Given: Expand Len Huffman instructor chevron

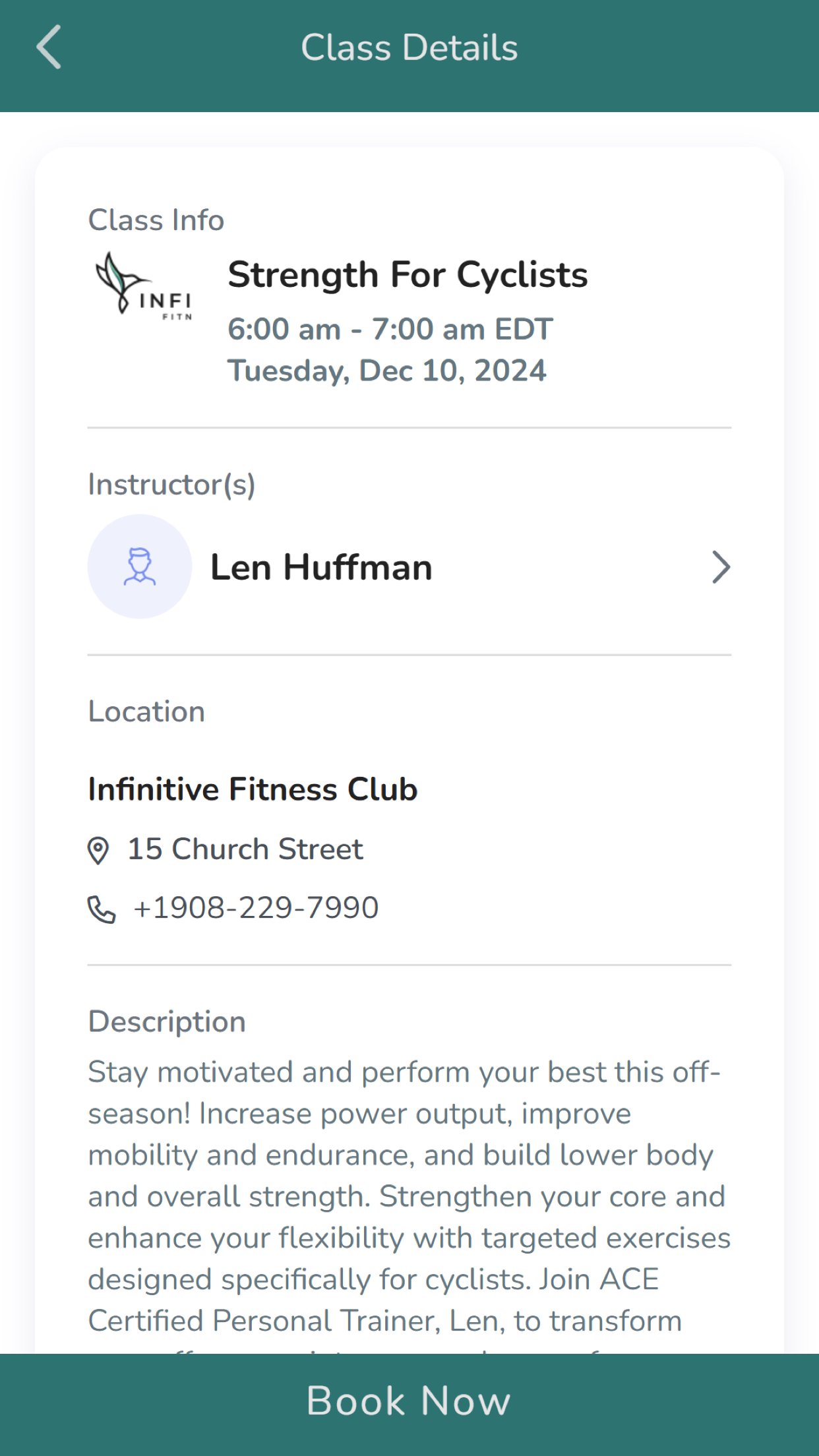Looking at the screenshot, I should [x=721, y=567].
